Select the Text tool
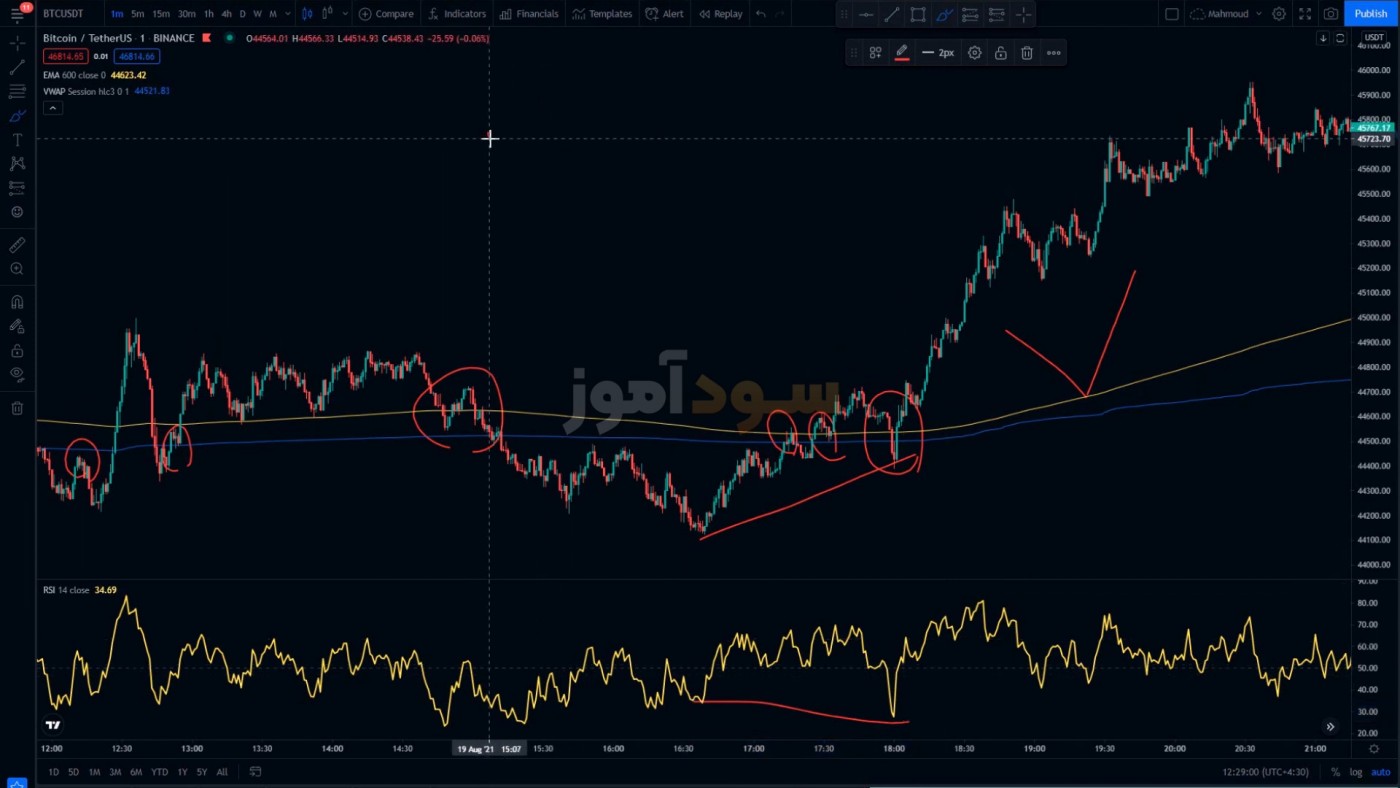This screenshot has width=1400, height=788. click(17, 140)
